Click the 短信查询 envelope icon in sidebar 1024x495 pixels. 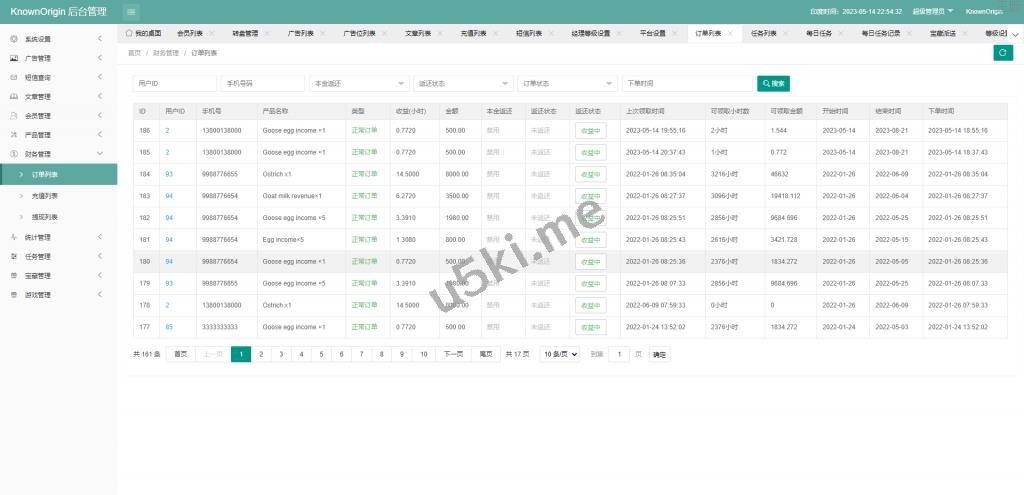(x=13, y=77)
